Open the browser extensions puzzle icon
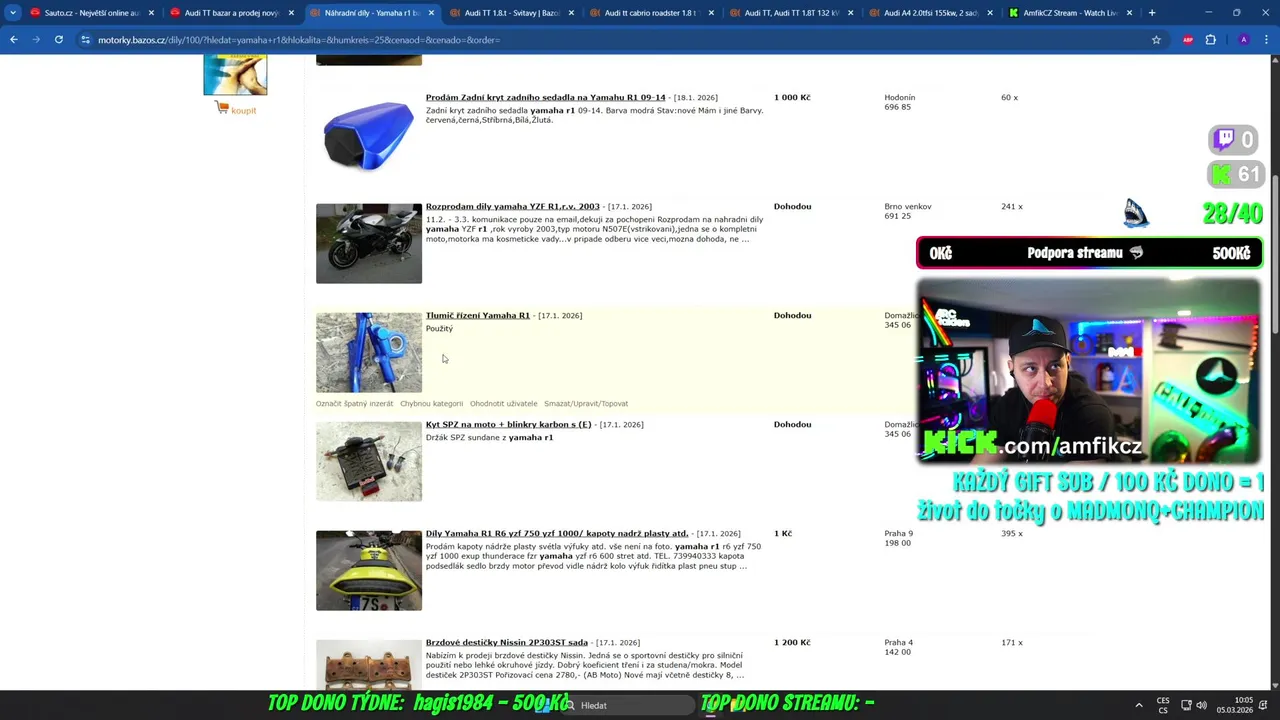This screenshot has height=720, width=1280. click(1211, 40)
